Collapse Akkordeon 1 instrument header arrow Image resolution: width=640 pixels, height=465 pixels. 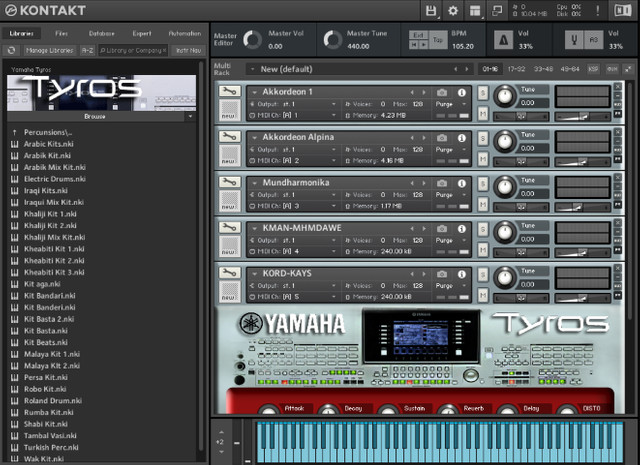tap(255, 92)
